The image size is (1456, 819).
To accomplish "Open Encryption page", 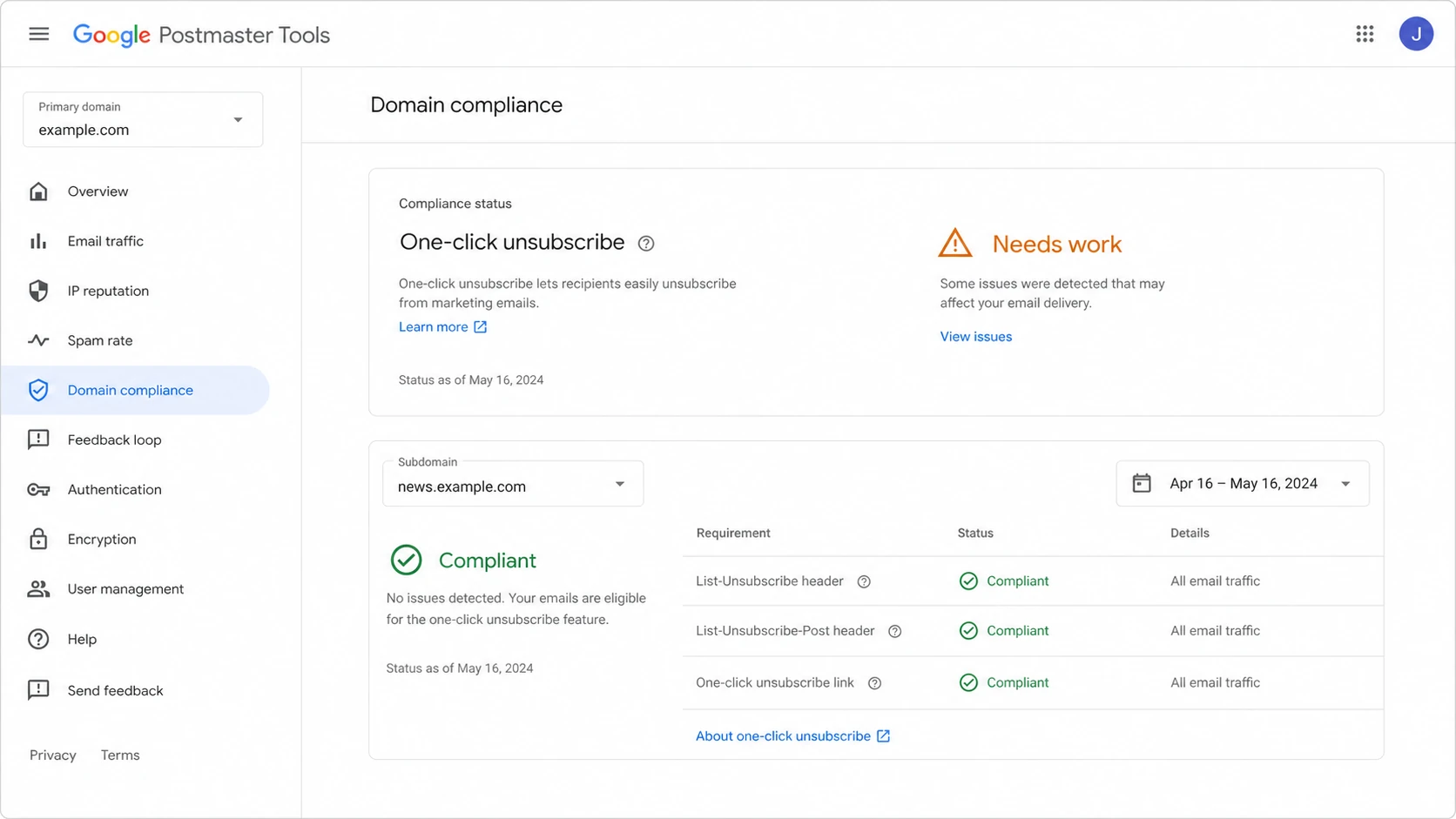I will coord(135,539).
